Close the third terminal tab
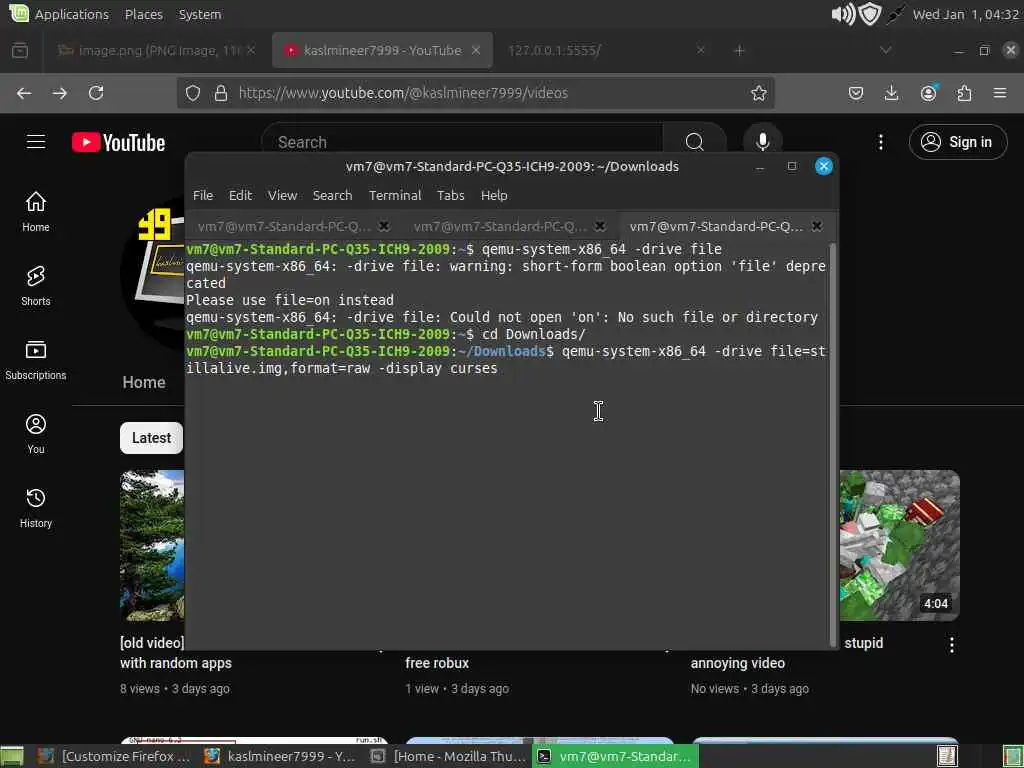The image size is (1024, 768). coord(816,226)
